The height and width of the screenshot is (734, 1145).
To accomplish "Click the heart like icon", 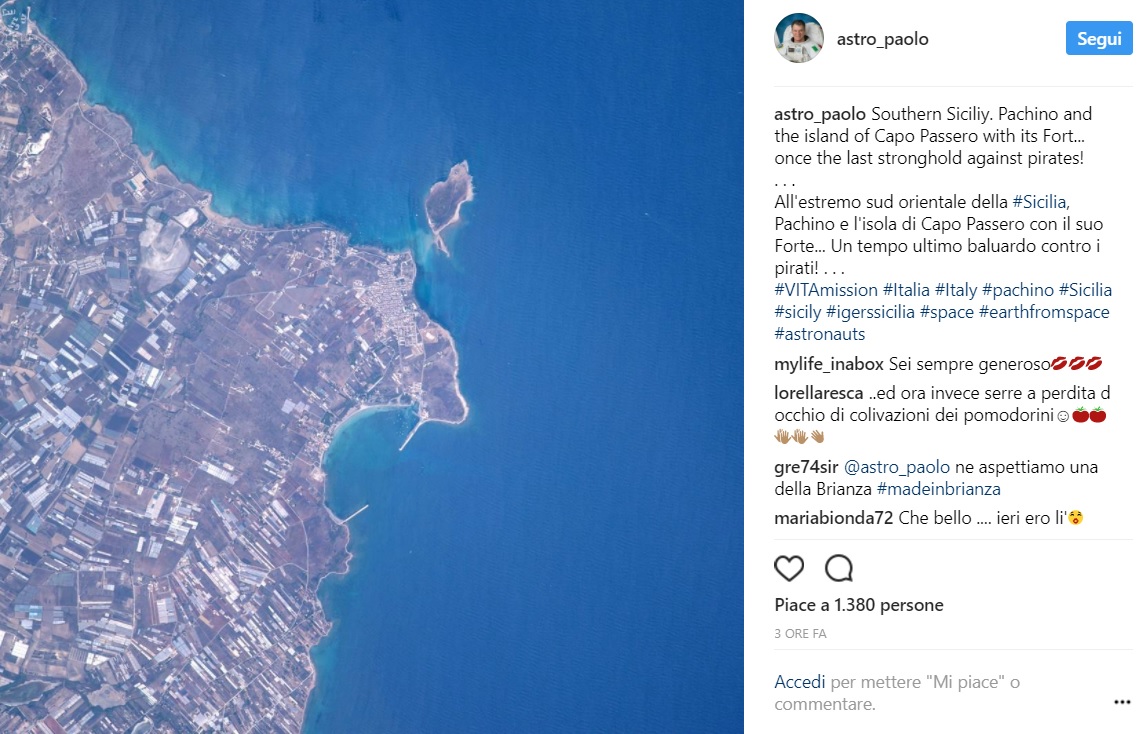I will [789, 569].
